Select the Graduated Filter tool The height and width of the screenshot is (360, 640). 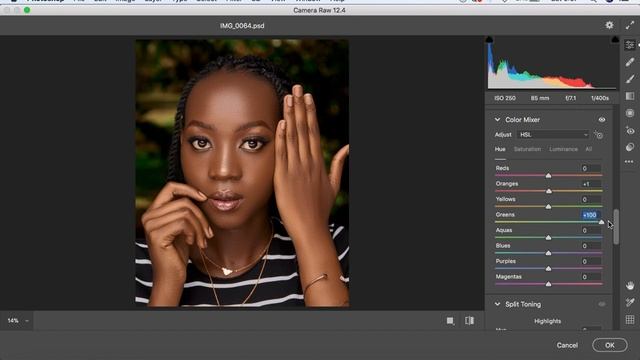[x=630, y=96]
